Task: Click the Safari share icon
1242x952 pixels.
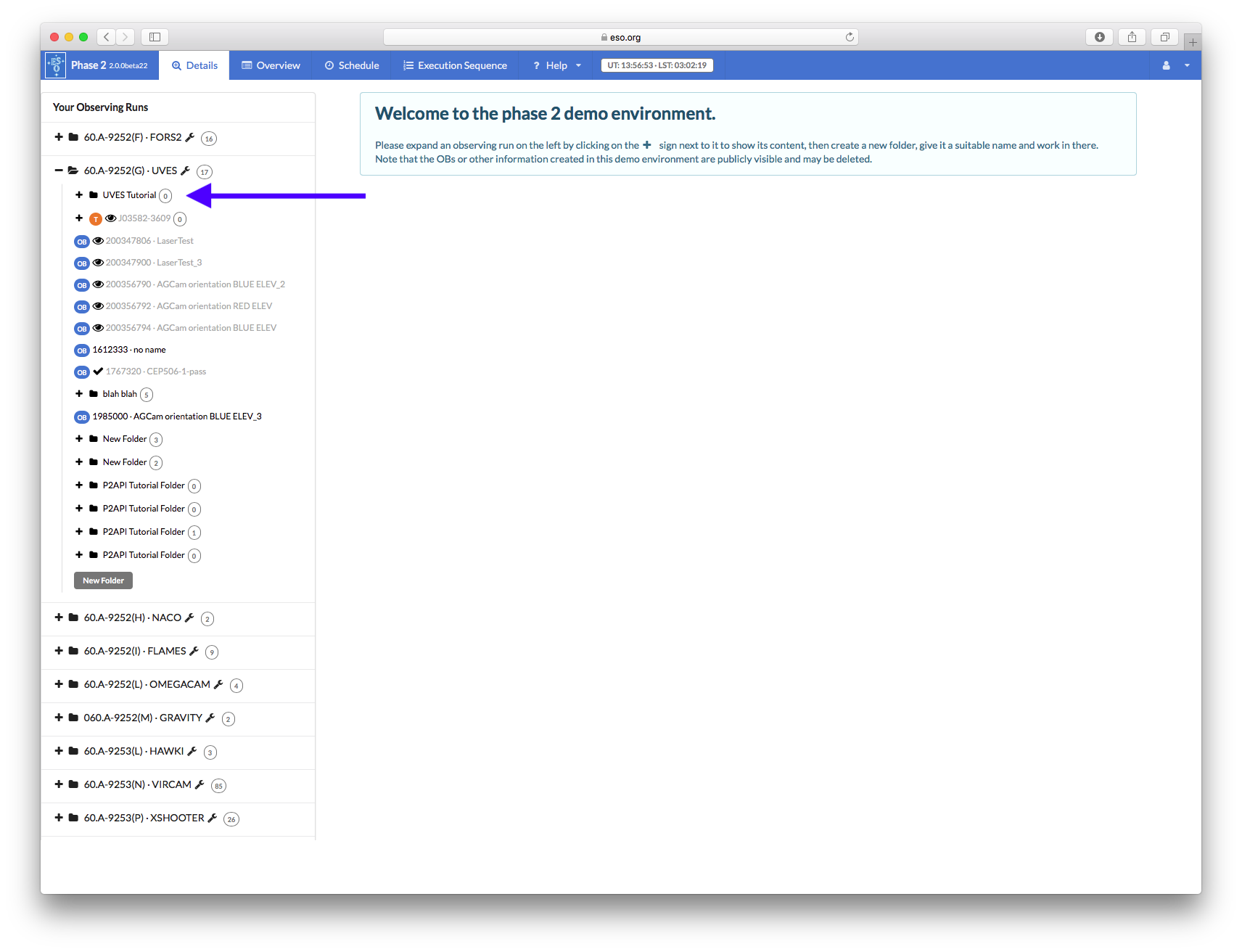Action: tap(1132, 37)
